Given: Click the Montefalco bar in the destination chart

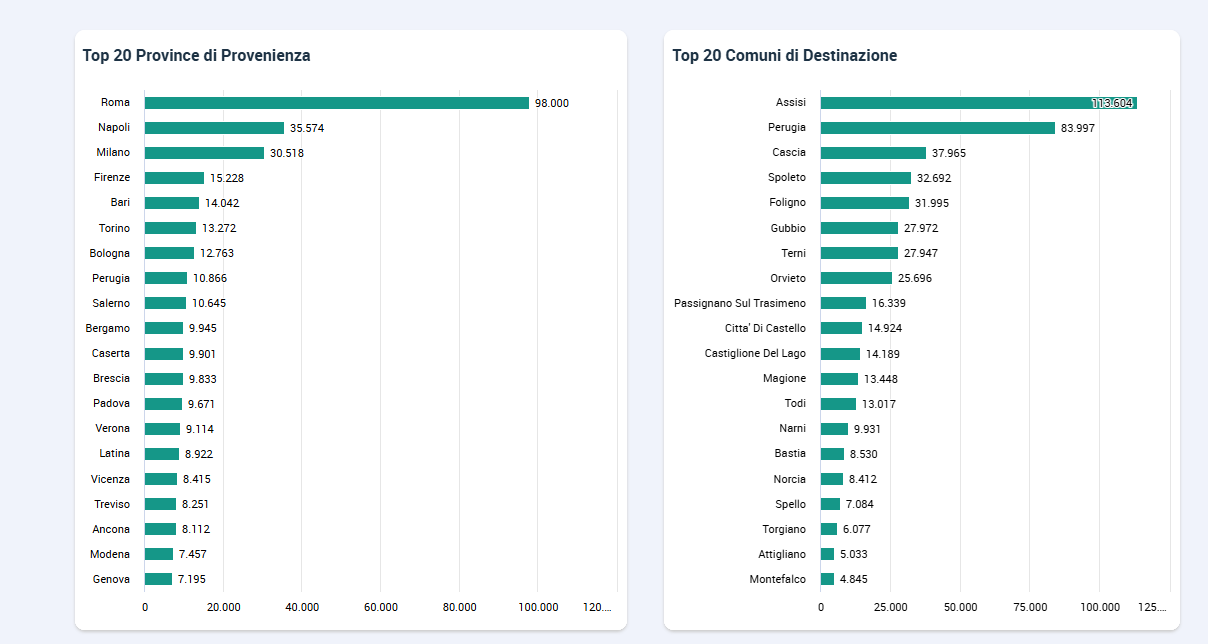Looking at the screenshot, I should coord(827,579).
